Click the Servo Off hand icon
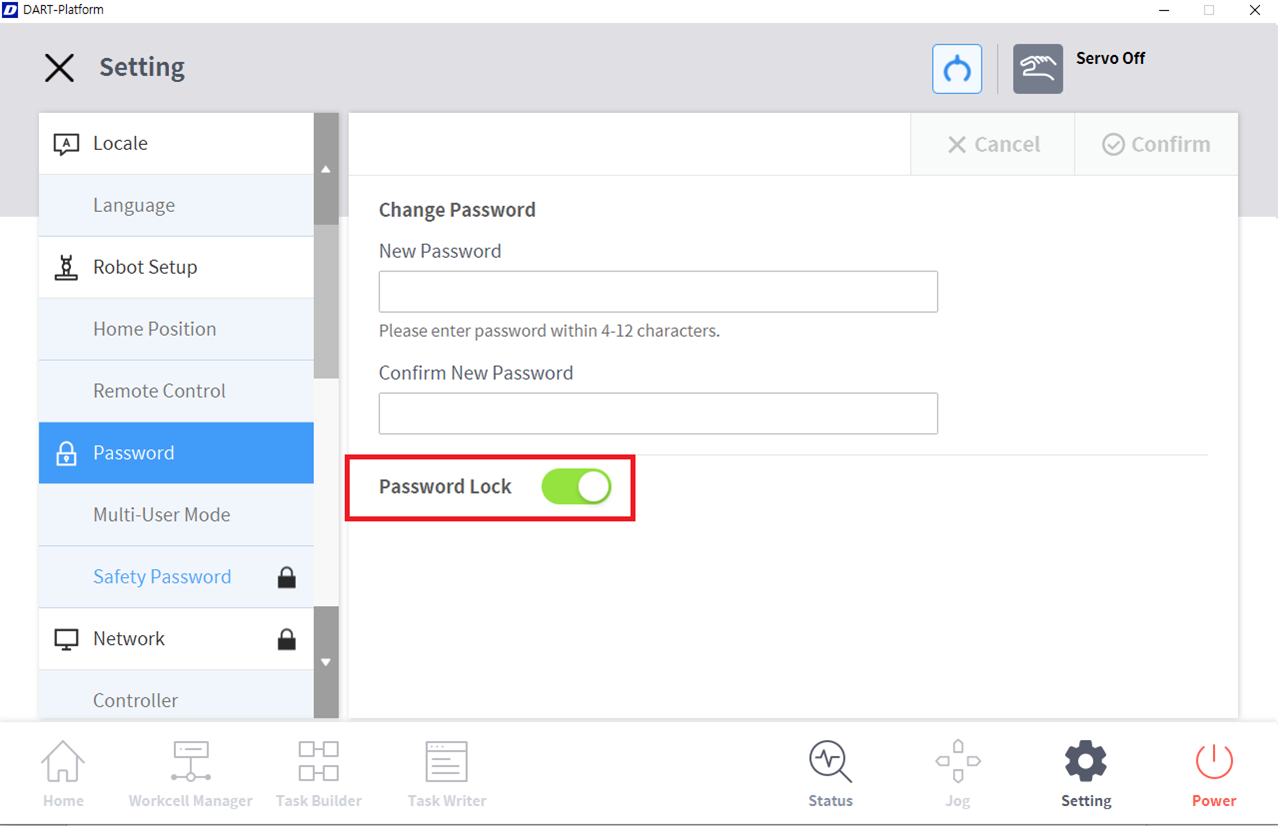Viewport: 1280px width, 826px height. point(1037,69)
